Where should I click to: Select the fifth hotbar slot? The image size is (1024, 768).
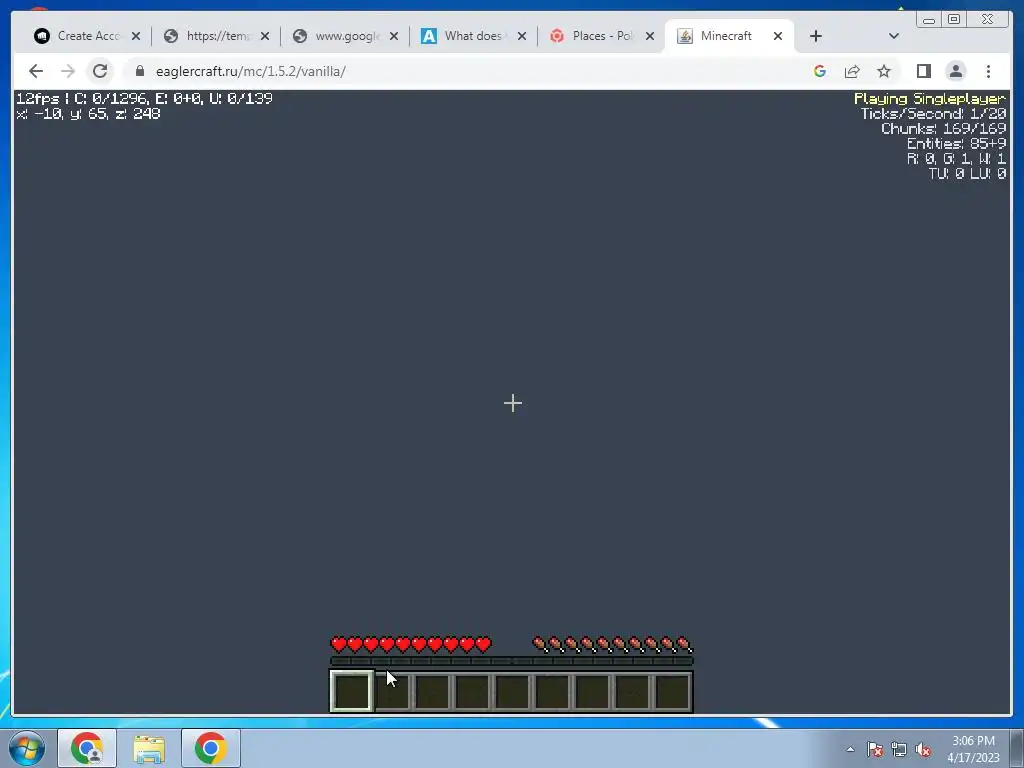(x=513, y=691)
